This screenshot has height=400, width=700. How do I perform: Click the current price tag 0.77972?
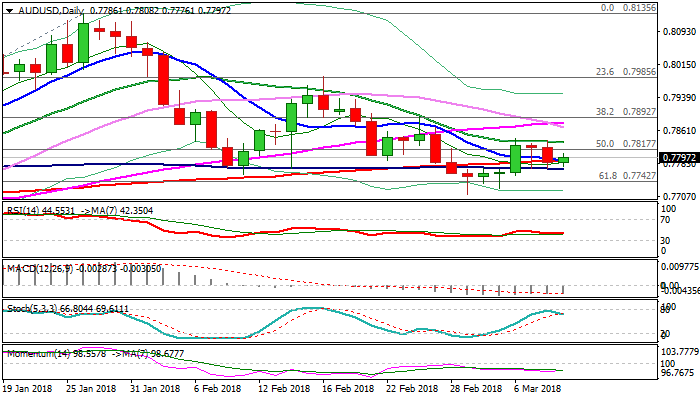click(679, 158)
